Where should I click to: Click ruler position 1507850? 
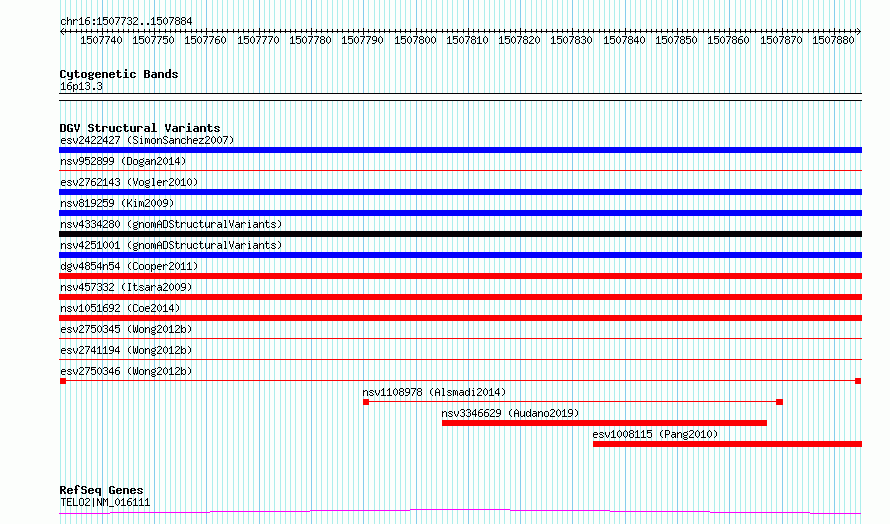click(677, 40)
